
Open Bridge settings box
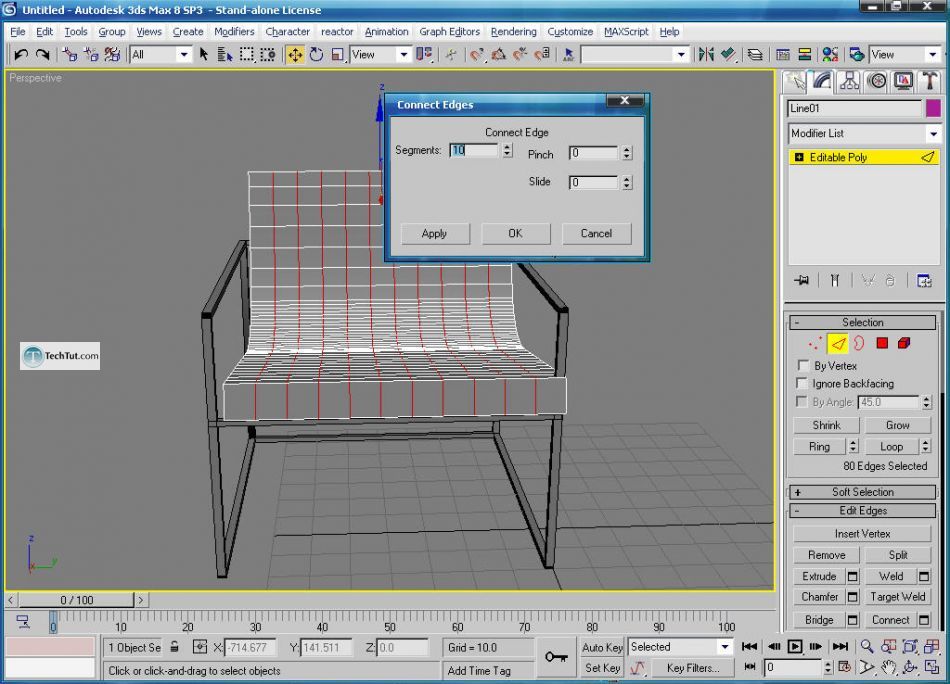pyautogui.click(x=852, y=620)
